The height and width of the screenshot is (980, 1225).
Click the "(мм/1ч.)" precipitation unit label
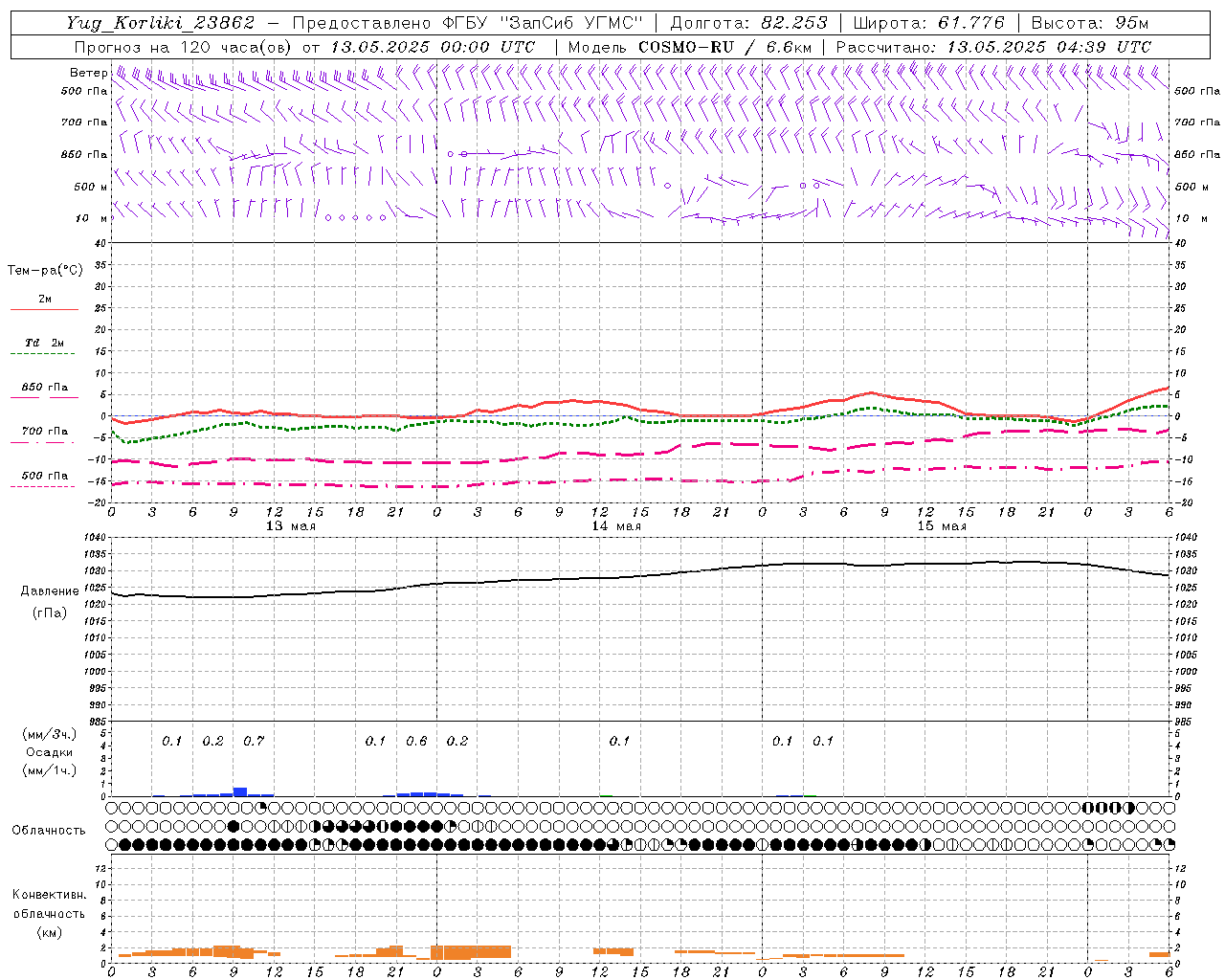pos(50,770)
